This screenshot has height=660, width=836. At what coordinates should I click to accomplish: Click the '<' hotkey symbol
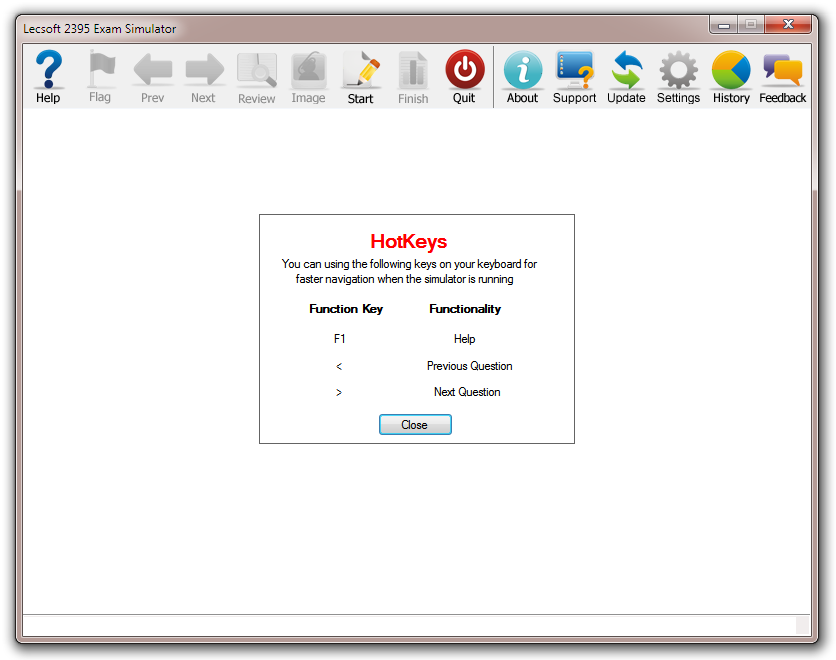[x=339, y=366]
